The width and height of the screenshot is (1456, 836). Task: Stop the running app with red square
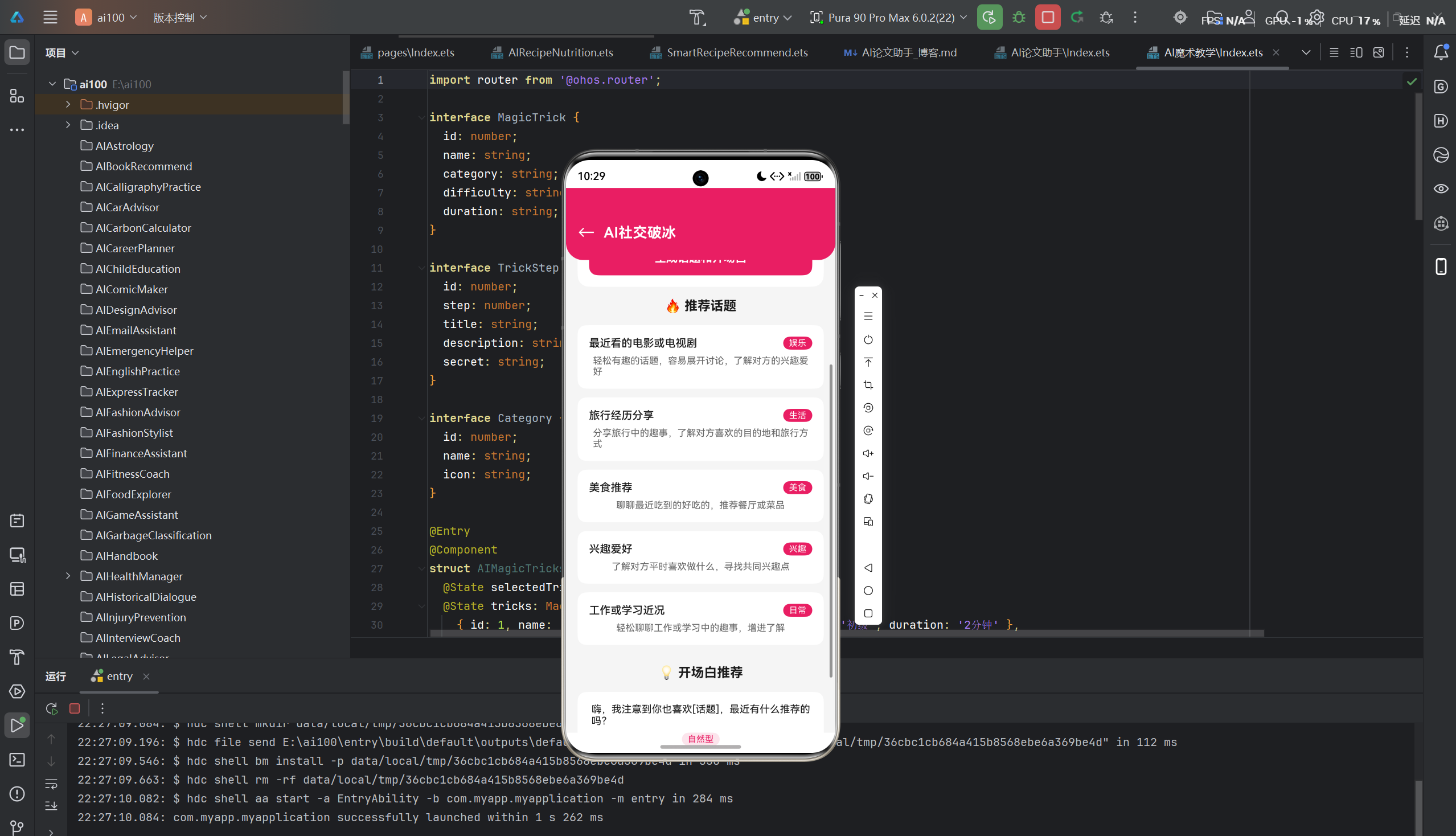click(1048, 17)
